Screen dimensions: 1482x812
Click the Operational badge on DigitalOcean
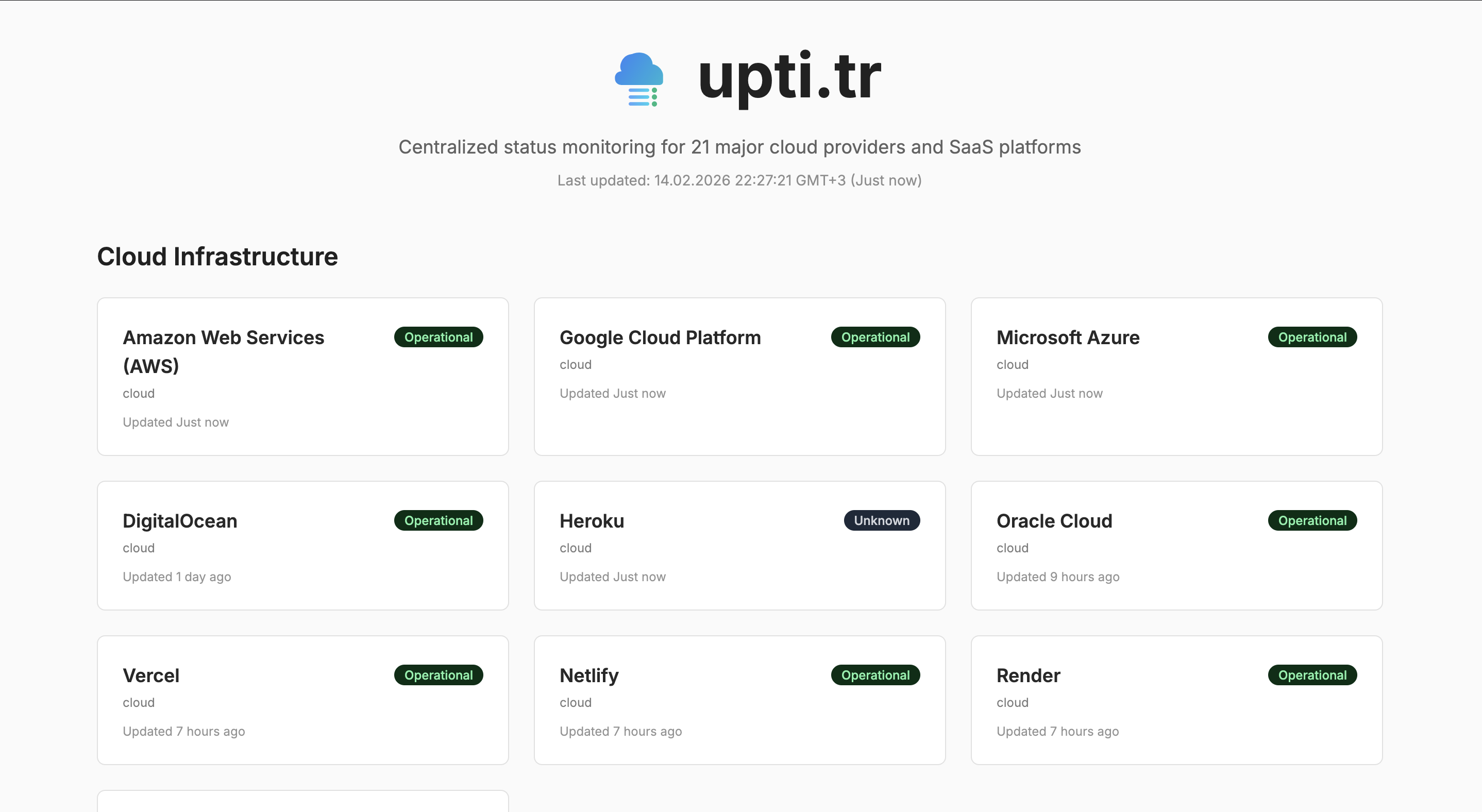click(x=439, y=520)
